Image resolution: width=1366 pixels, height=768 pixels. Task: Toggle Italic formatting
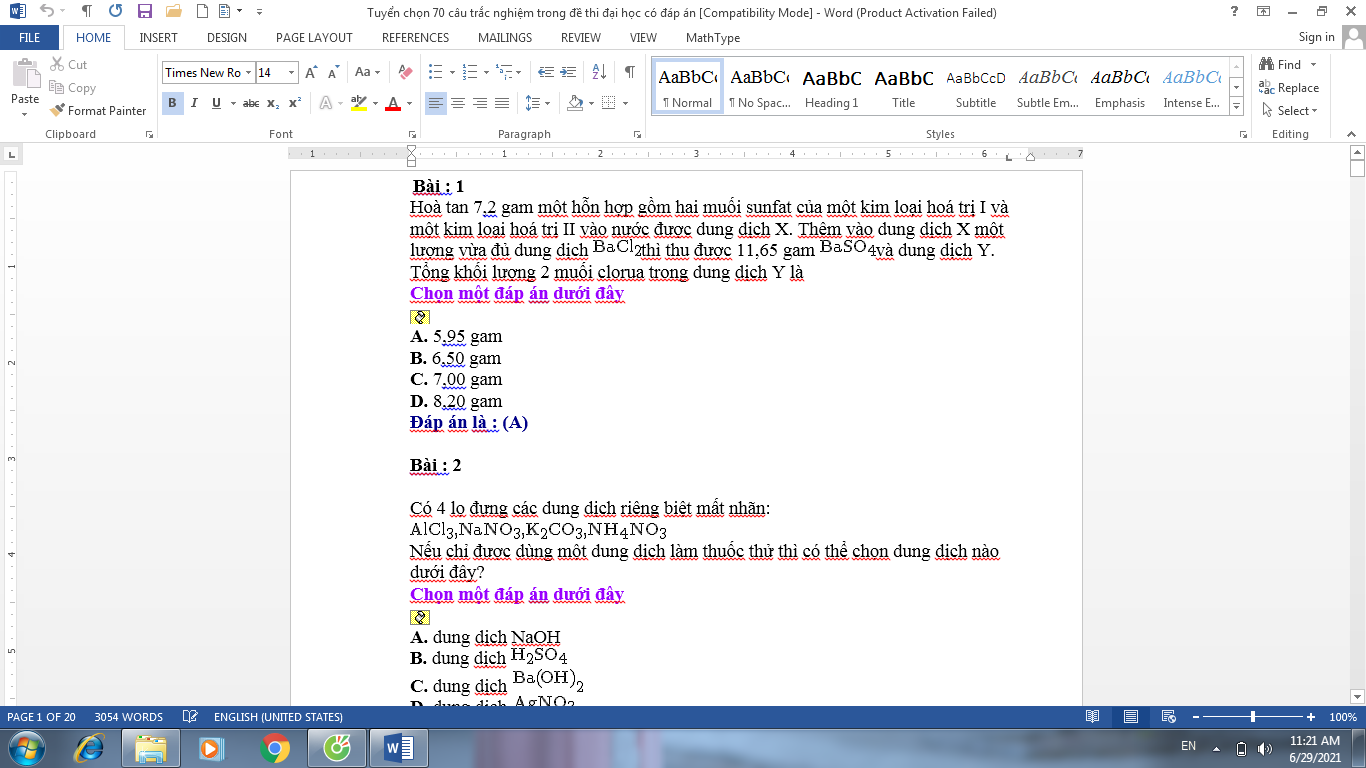pos(194,103)
